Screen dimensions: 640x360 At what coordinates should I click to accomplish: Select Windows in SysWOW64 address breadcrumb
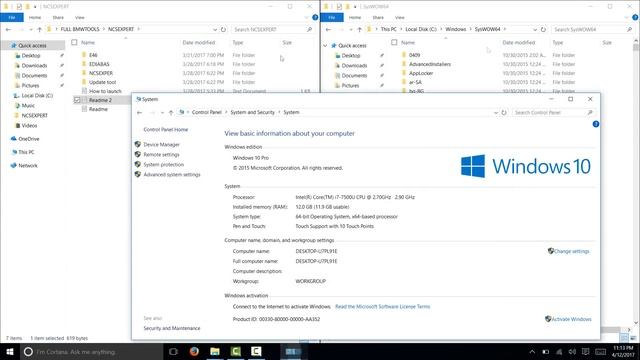point(456,29)
